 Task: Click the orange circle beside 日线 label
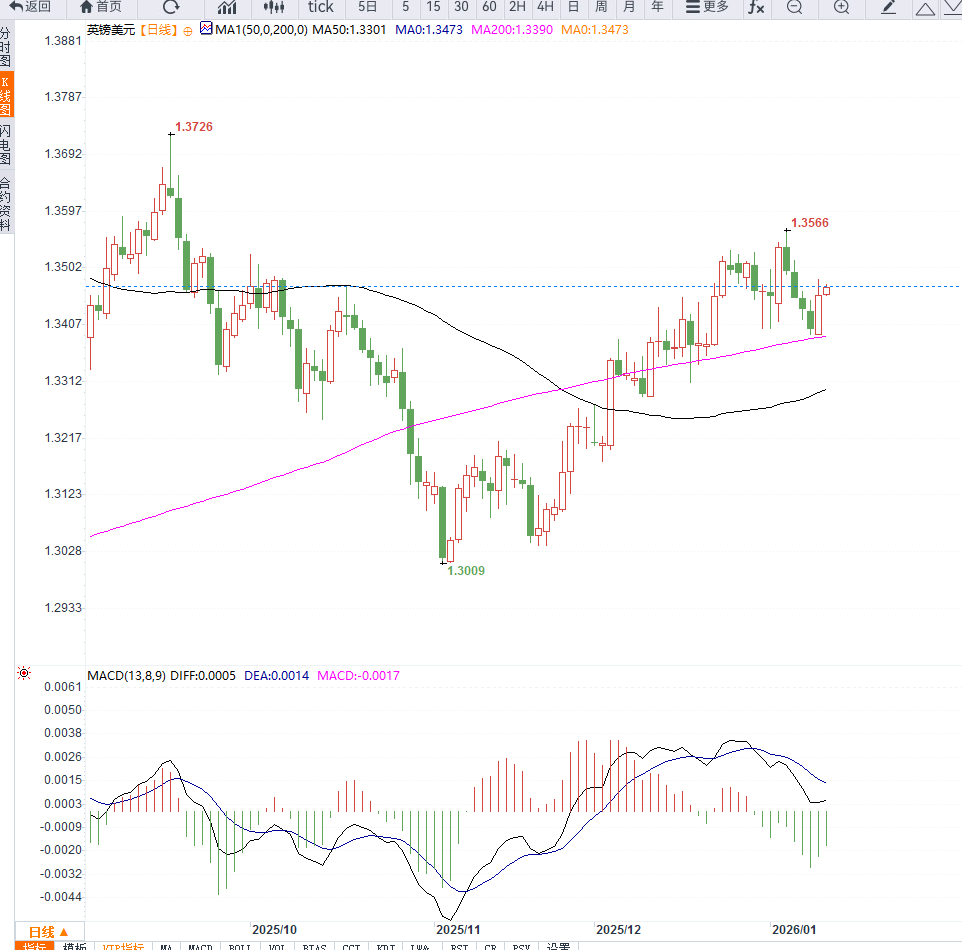[x=188, y=31]
